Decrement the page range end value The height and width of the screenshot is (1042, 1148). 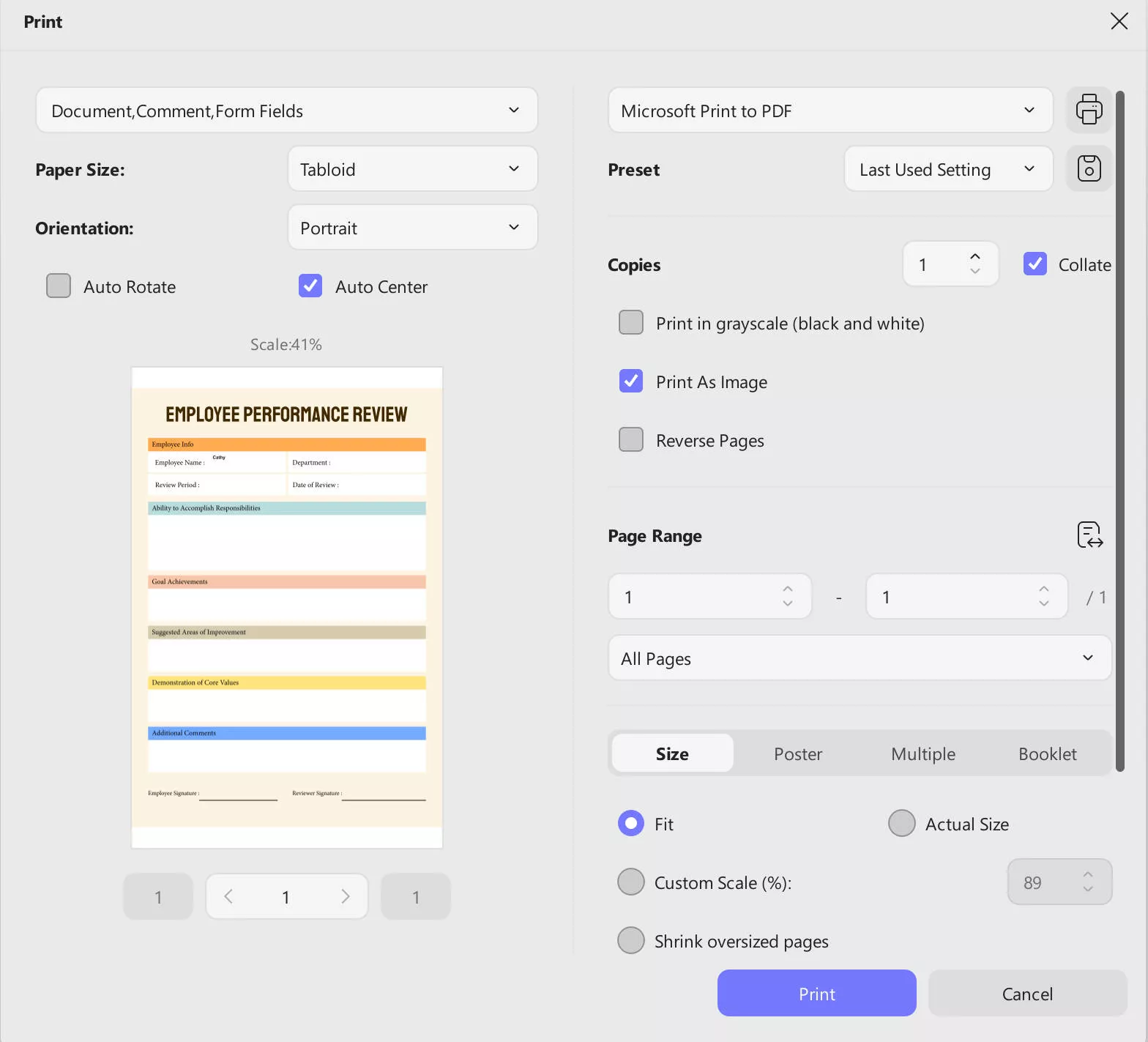(1044, 603)
